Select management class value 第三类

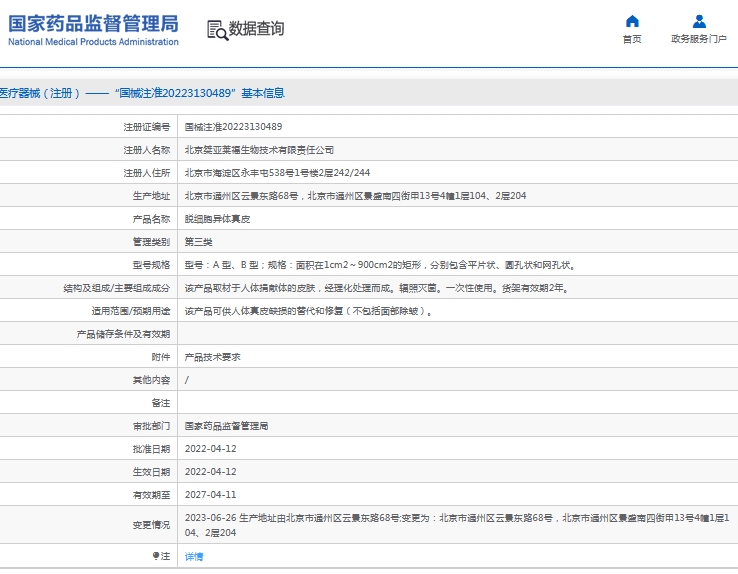(199, 242)
